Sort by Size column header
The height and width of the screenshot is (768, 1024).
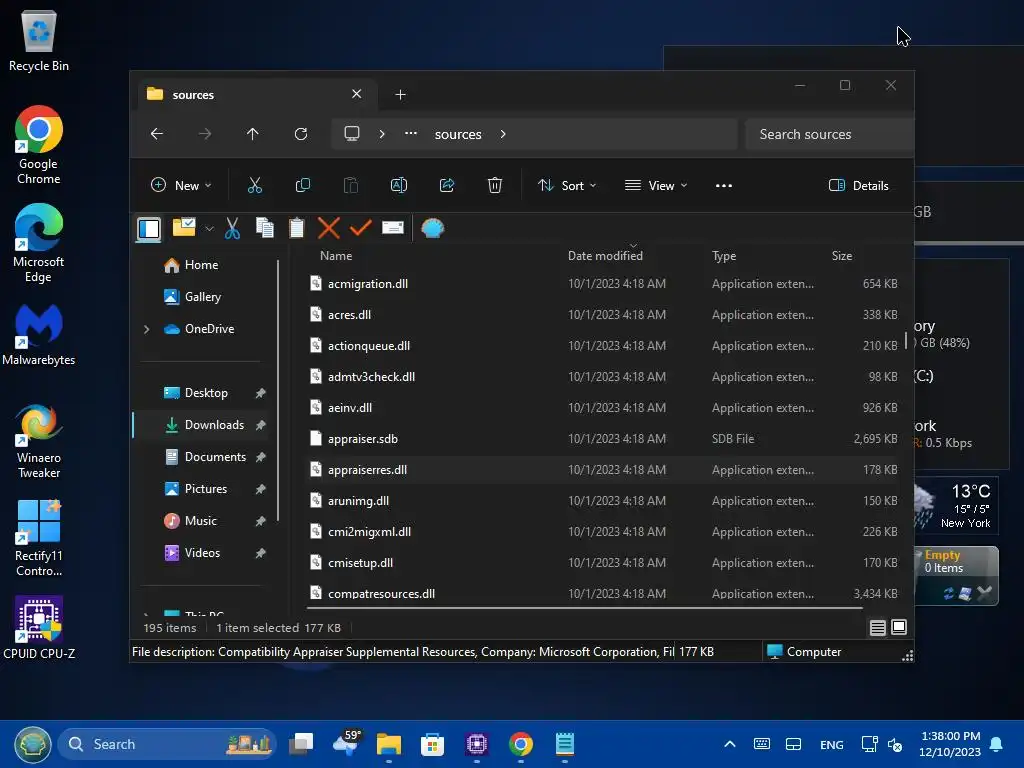(842, 256)
